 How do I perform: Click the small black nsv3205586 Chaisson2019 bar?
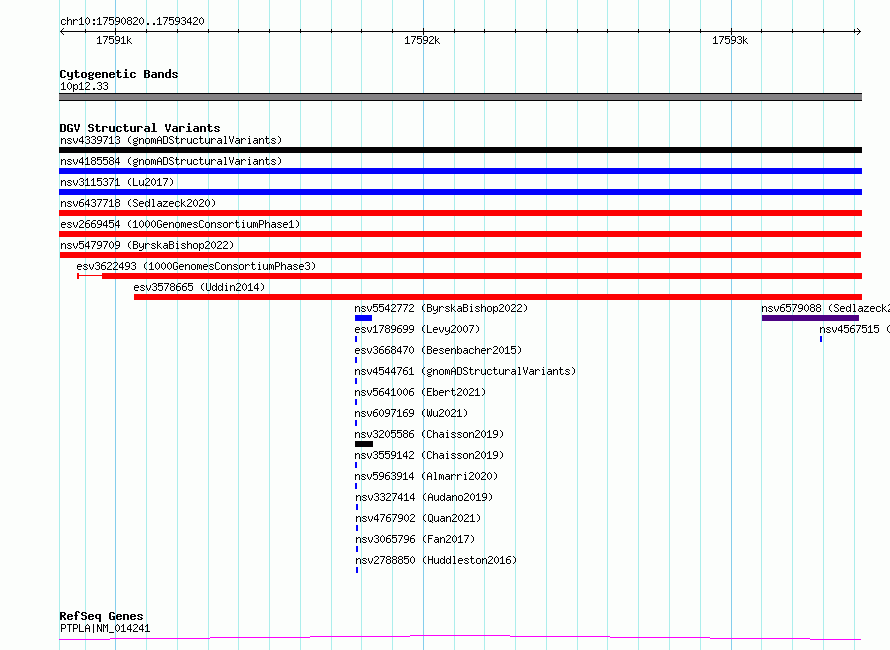tap(364, 444)
